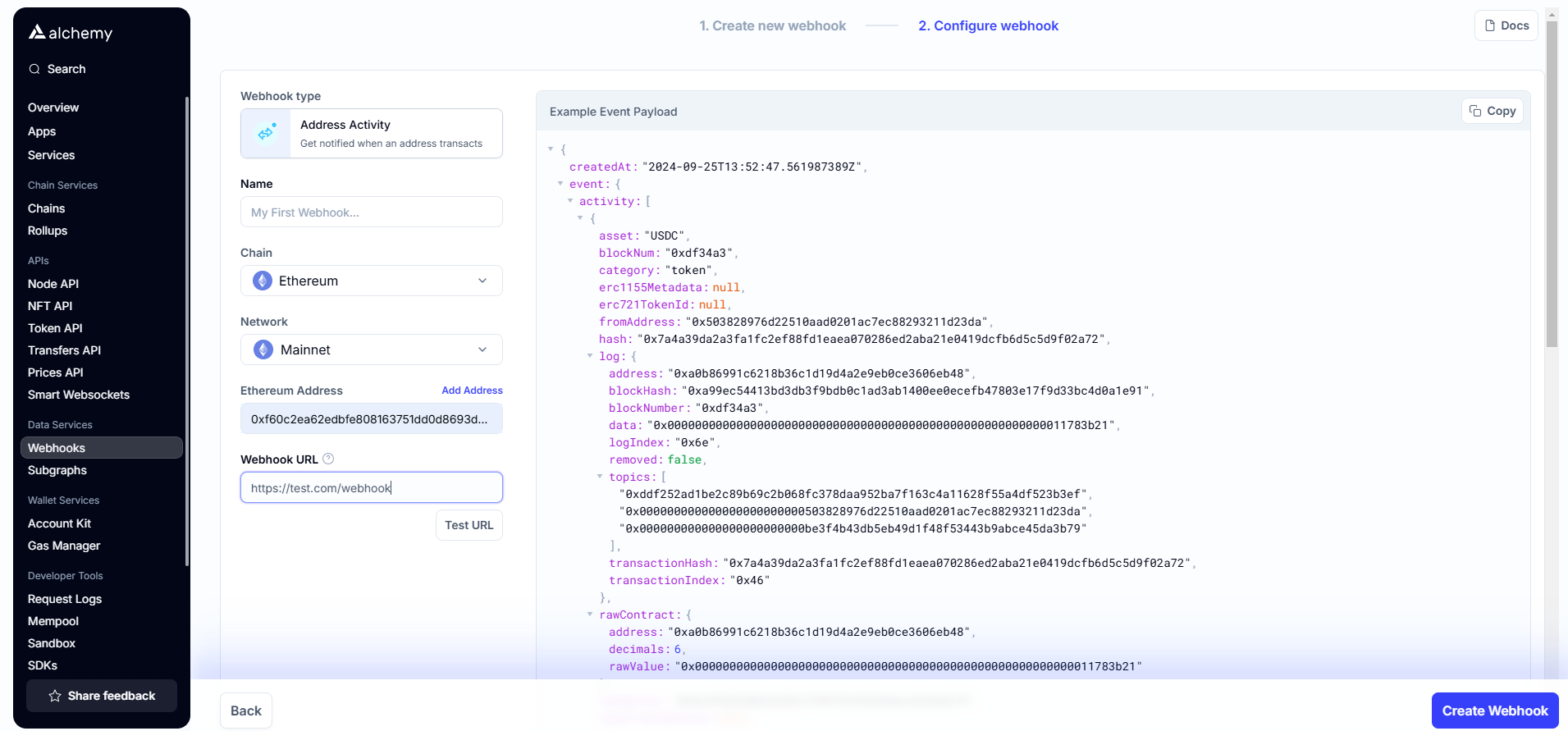Screen dimensions: 1568x731
Task: Open Request Logs in sidebar
Action: point(65,599)
